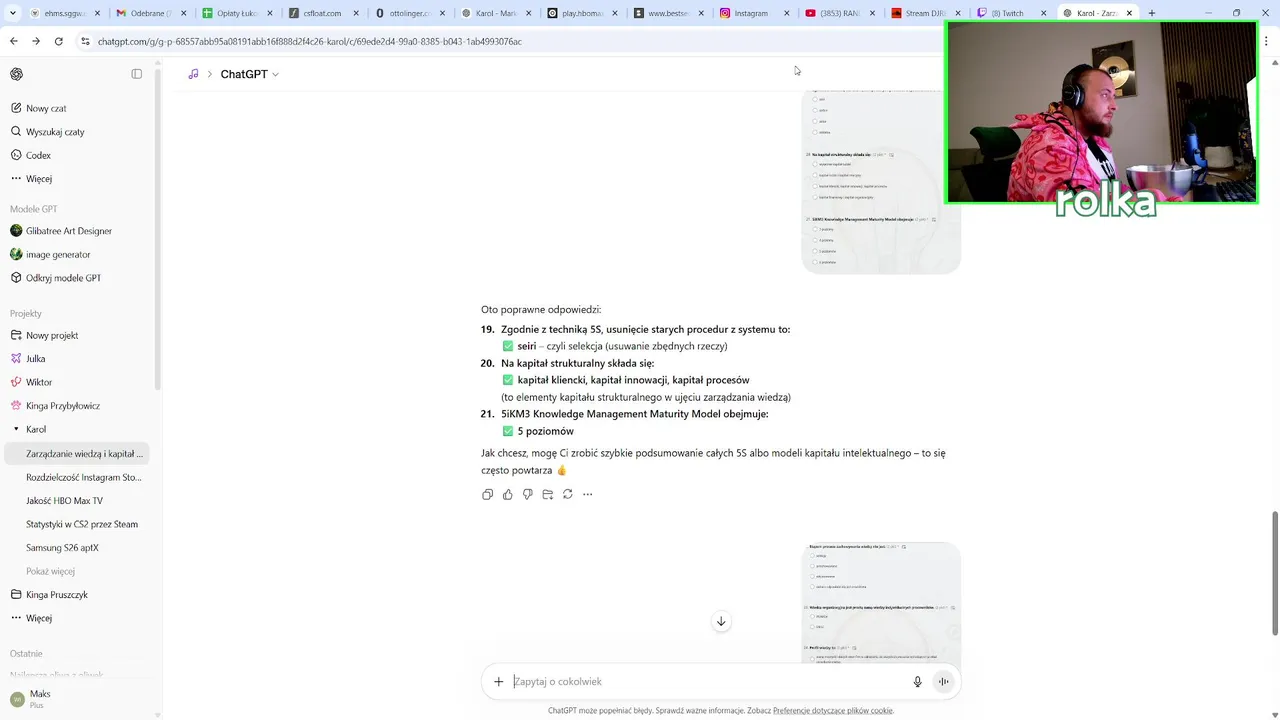Open a new browser tab with plus
The width and height of the screenshot is (1280, 720).
pyautogui.click(x=1152, y=13)
